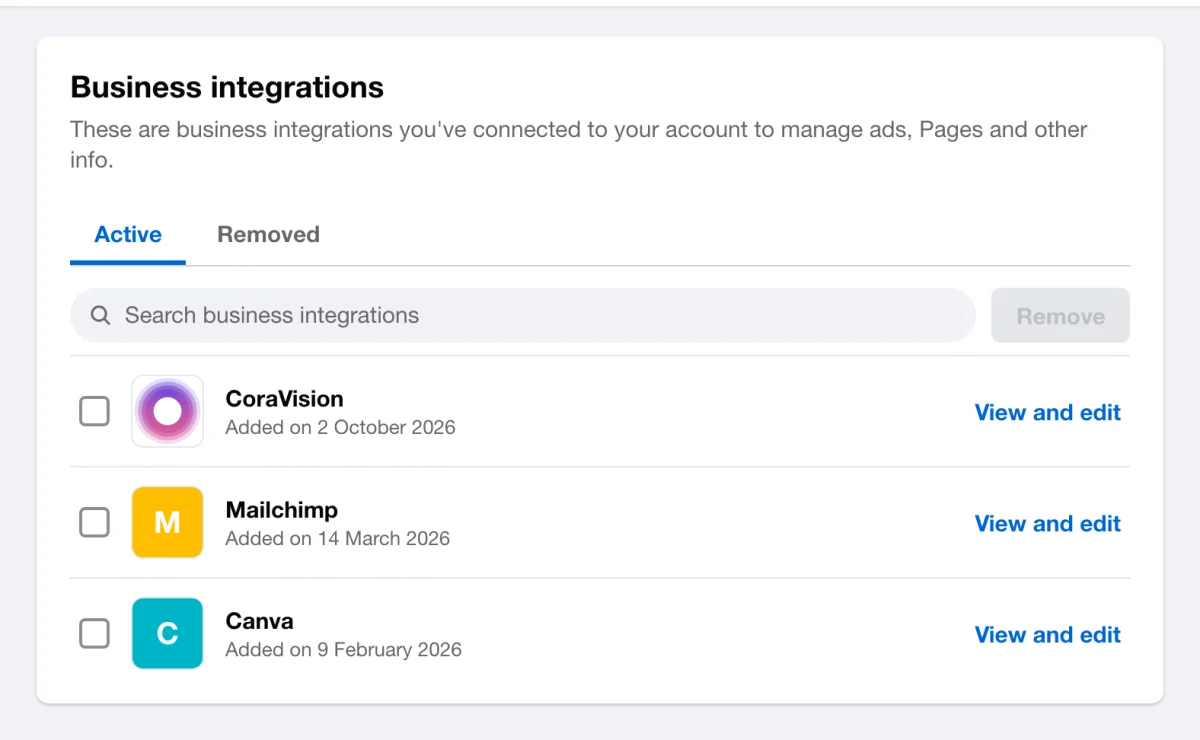Tick the Canva checkbox
The height and width of the screenshot is (740, 1200).
(x=94, y=633)
